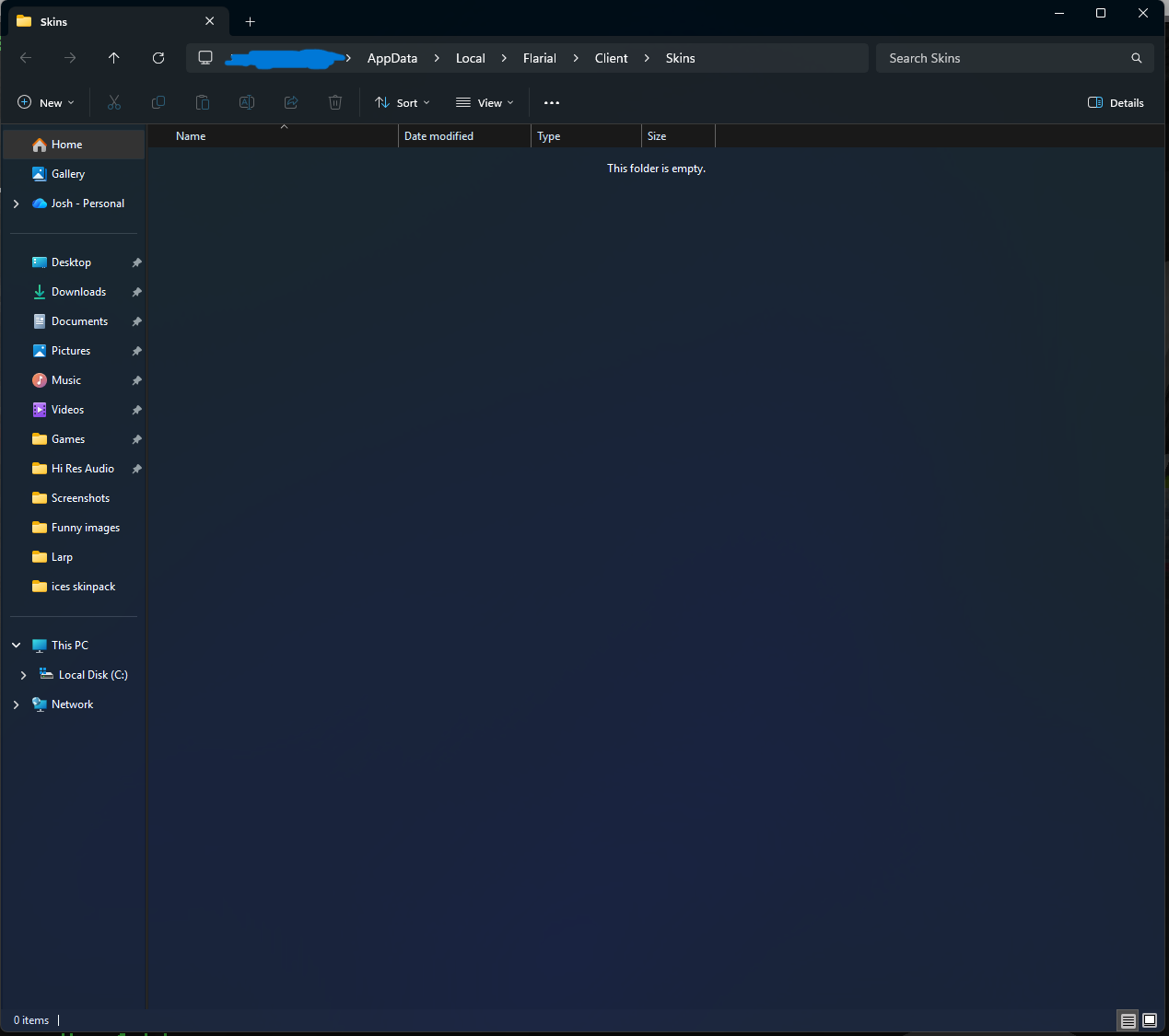Screen dimensions: 1169x1036
Task: Select the Rename icon
Action: click(x=246, y=102)
